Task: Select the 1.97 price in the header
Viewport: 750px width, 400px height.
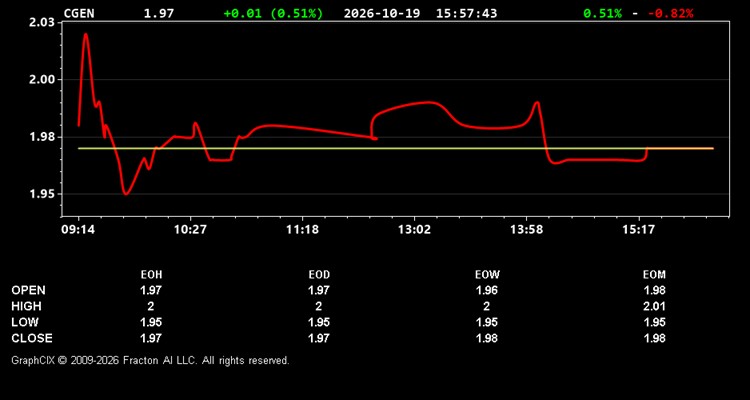Action: tap(159, 13)
